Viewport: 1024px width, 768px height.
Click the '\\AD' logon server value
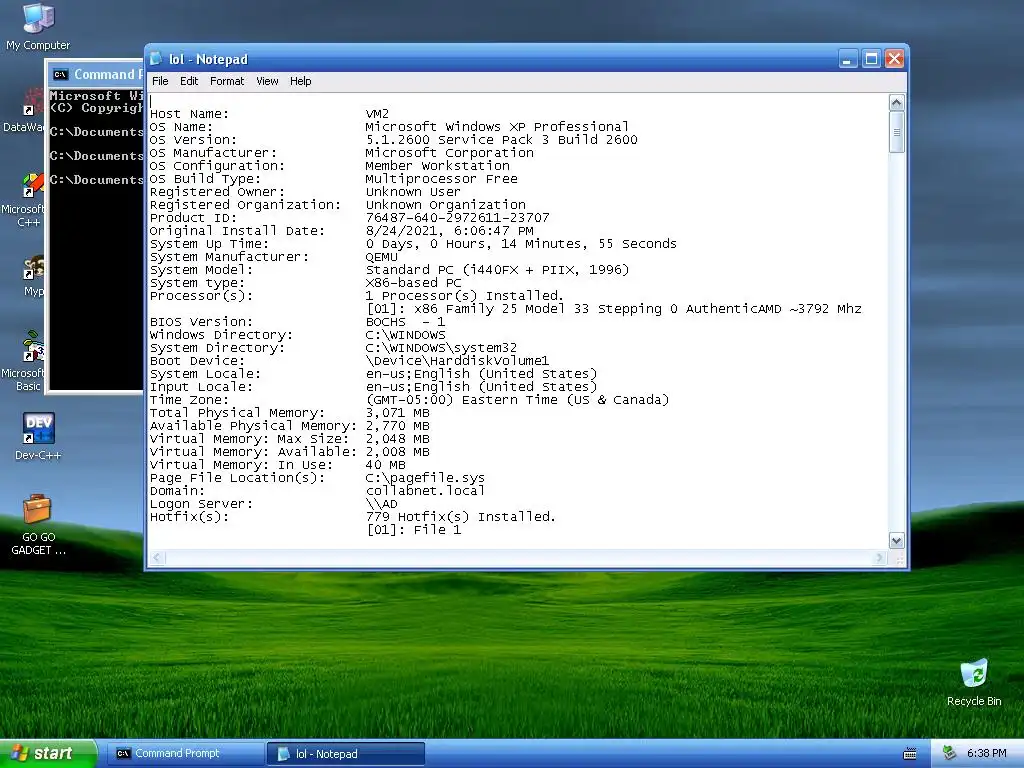coord(381,504)
